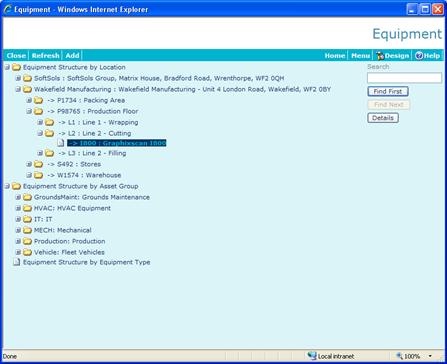The width and height of the screenshot is (447, 364).
Task: Open Design mode in the toolbar
Action: [x=392, y=56]
